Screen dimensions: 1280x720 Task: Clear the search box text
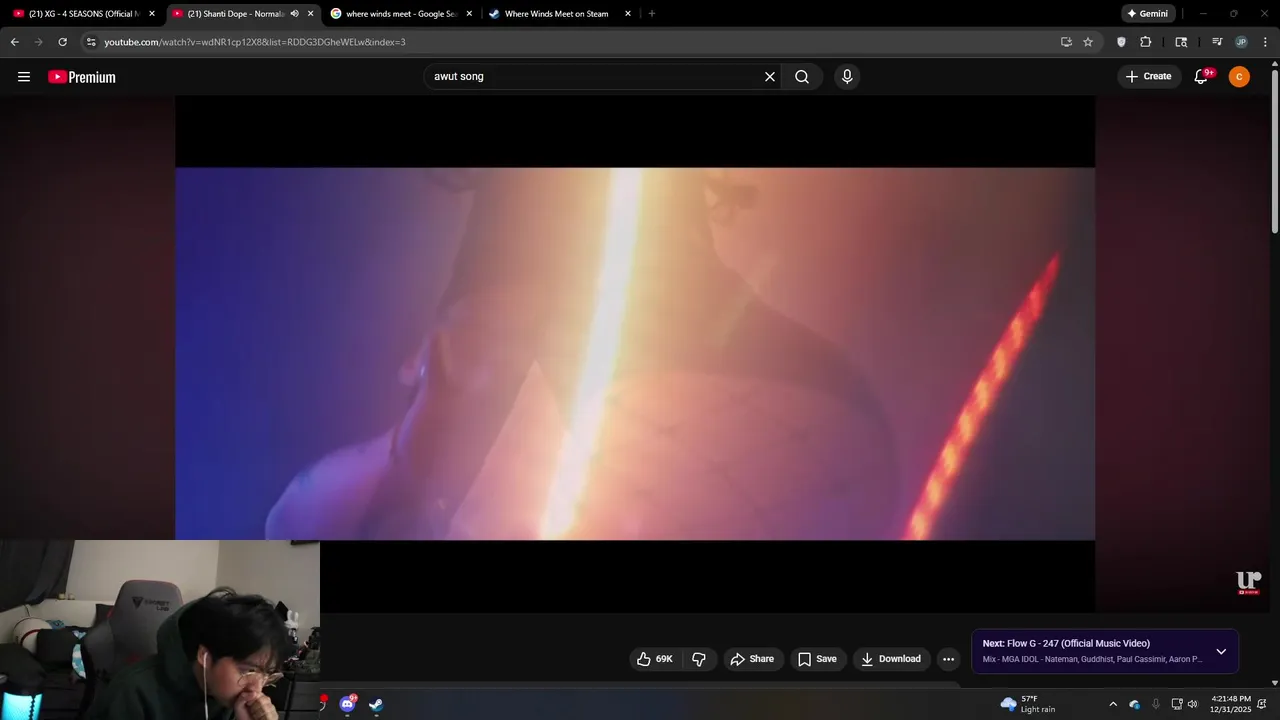click(x=770, y=77)
